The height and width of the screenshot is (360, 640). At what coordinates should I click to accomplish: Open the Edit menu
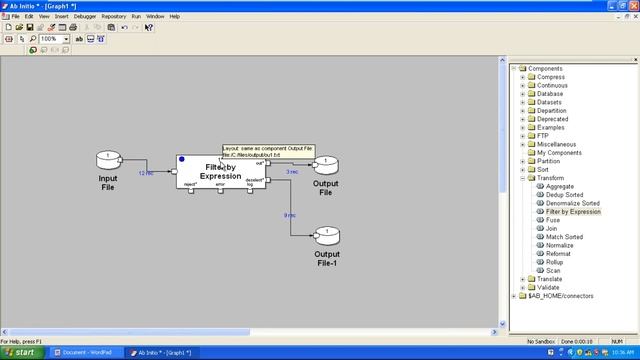click(29, 16)
